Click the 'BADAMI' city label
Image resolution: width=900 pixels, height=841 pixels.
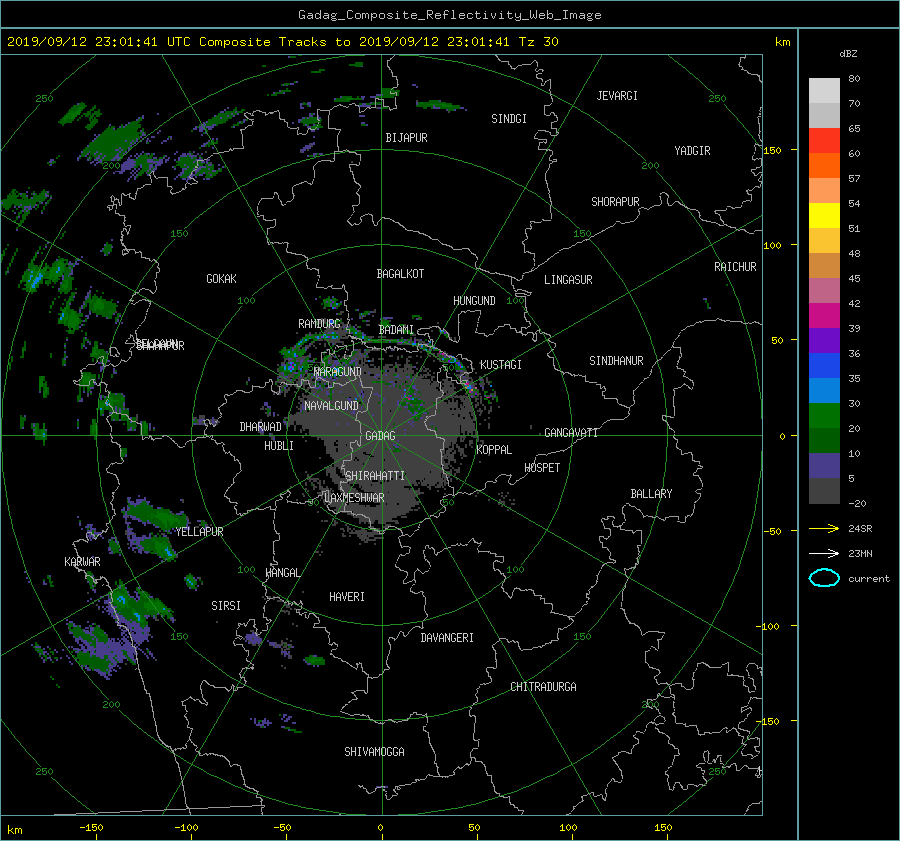[396, 330]
